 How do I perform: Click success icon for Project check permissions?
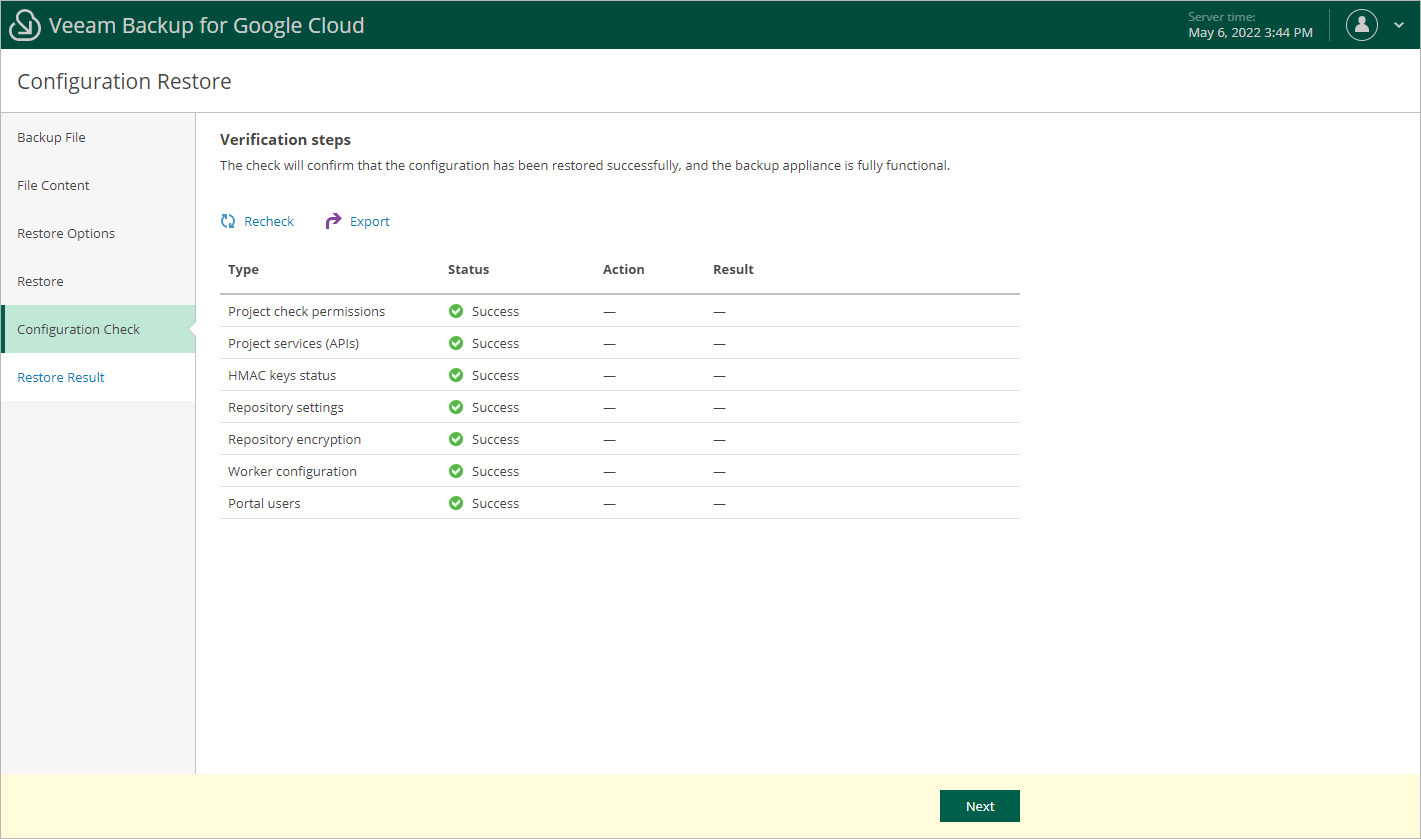456,311
